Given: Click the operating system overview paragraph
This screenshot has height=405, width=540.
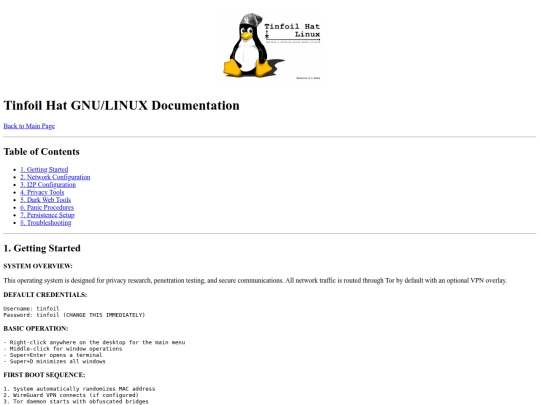Looking at the screenshot, I should pos(255,281).
